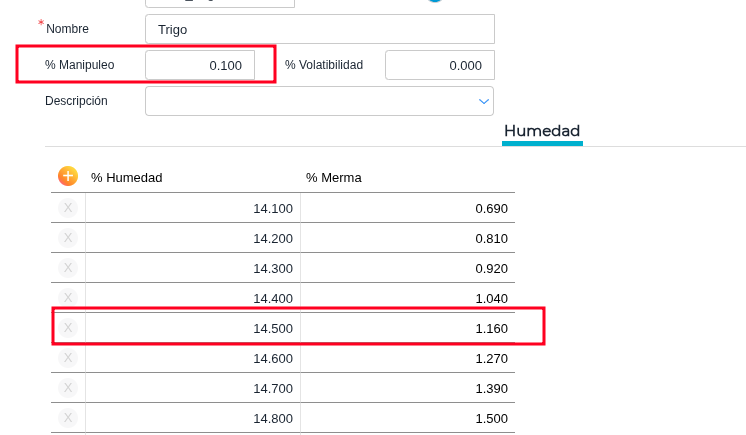Focus the % Volatibilidad input field
This screenshot has height=435, width=746.
tap(439, 65)
